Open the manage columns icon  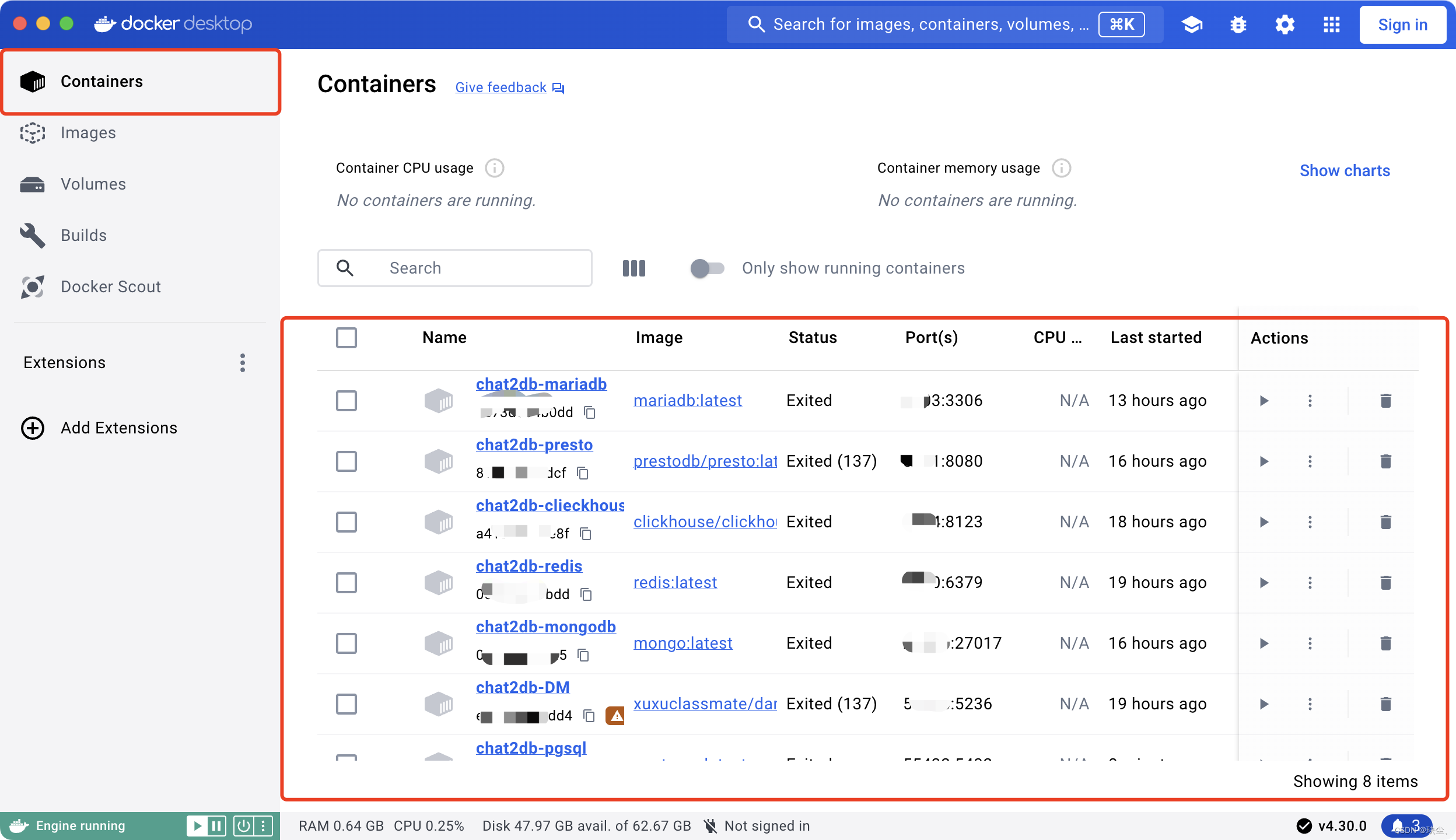pos(634,268)
